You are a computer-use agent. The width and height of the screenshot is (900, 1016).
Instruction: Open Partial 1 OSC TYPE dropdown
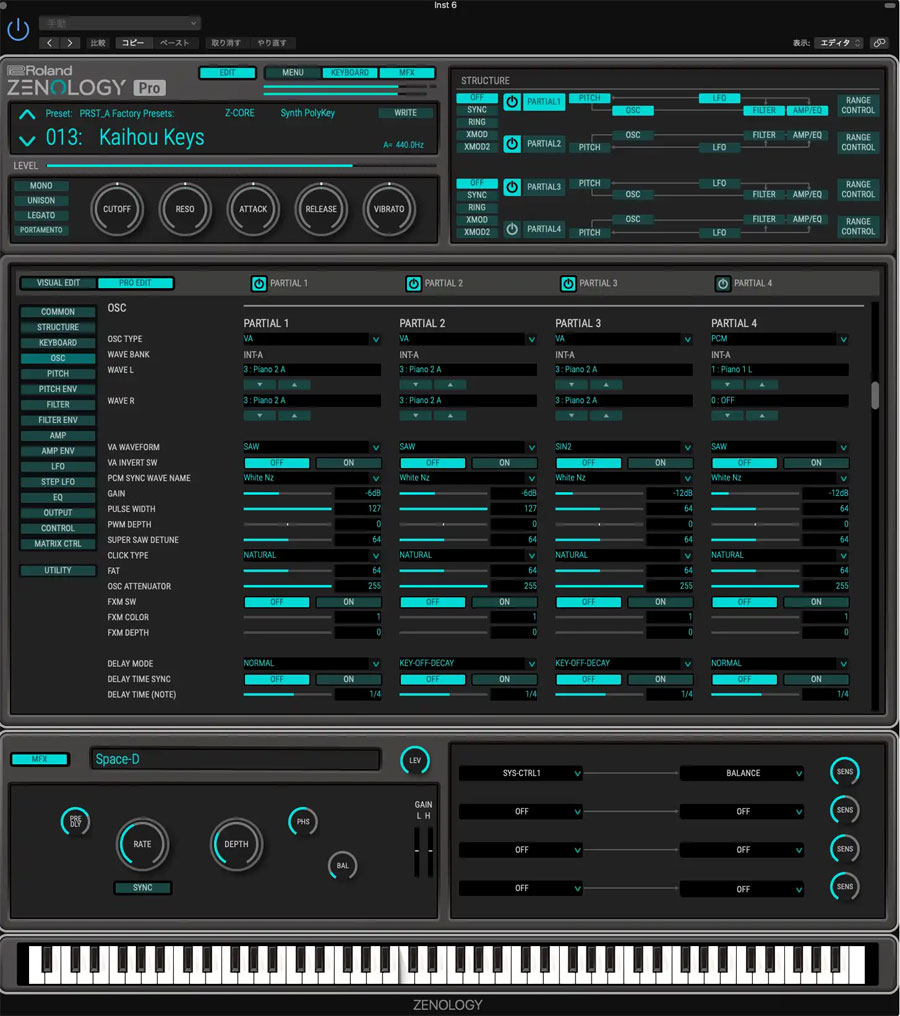click(x=312, y=339)
